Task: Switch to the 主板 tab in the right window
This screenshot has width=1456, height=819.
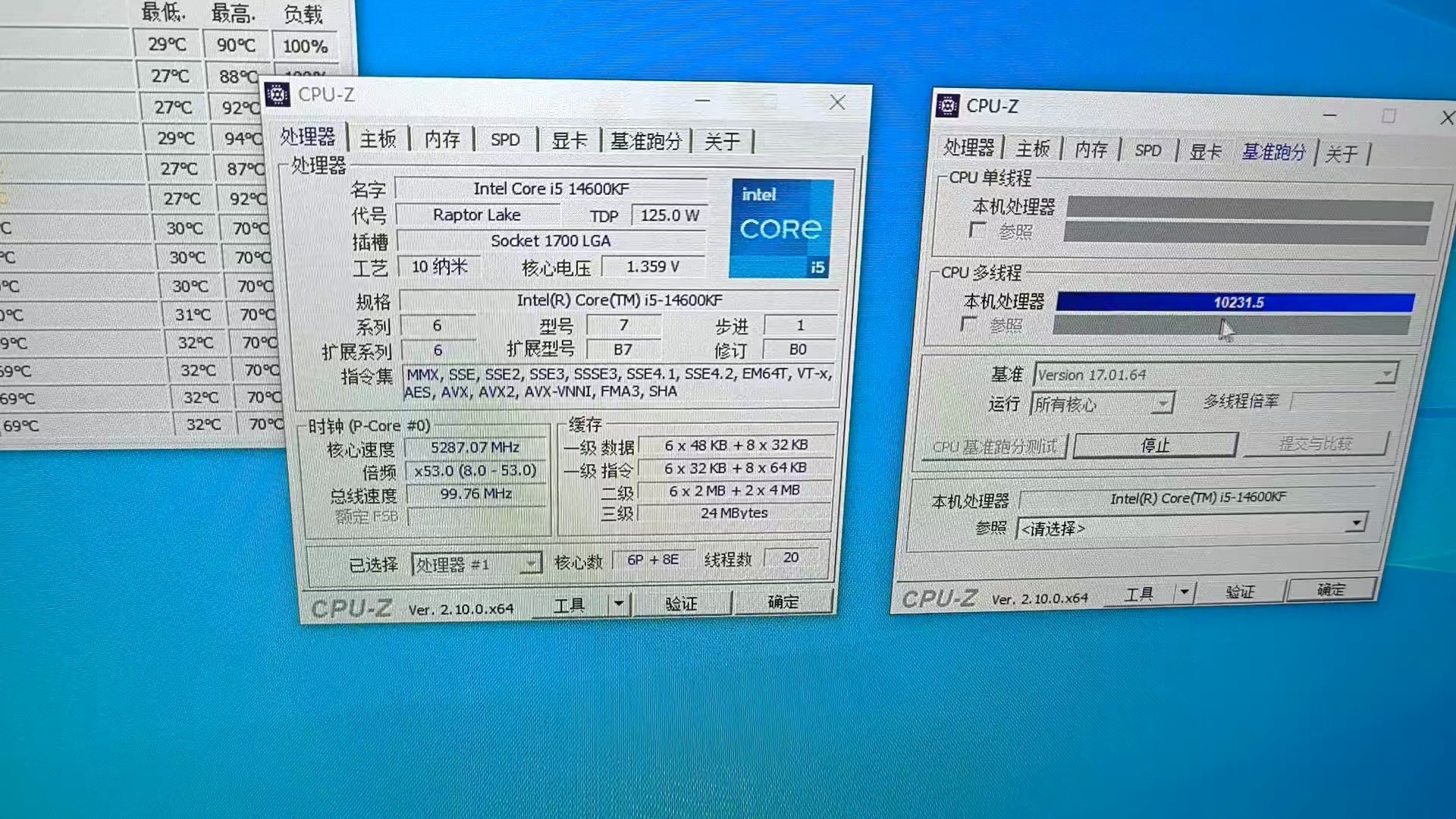Action: [1034, 149]
